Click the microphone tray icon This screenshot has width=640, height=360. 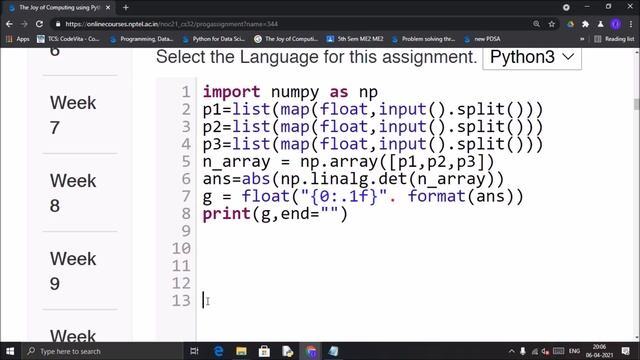pyautogui.click(x=523, y=351)
